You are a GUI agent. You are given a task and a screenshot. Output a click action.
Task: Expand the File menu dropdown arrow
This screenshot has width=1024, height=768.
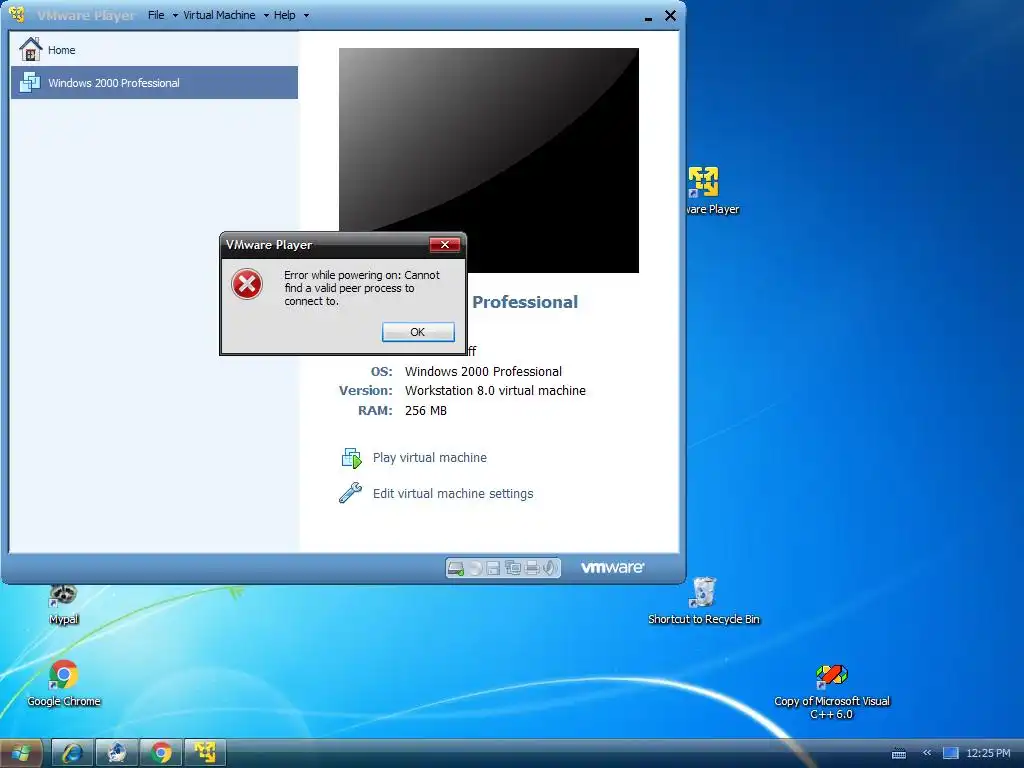pos(175,16)
